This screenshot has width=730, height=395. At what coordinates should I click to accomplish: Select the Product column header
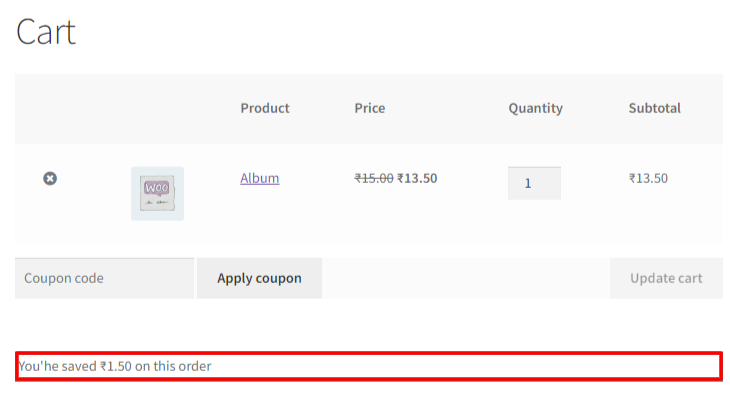click(x=265, y=108)
